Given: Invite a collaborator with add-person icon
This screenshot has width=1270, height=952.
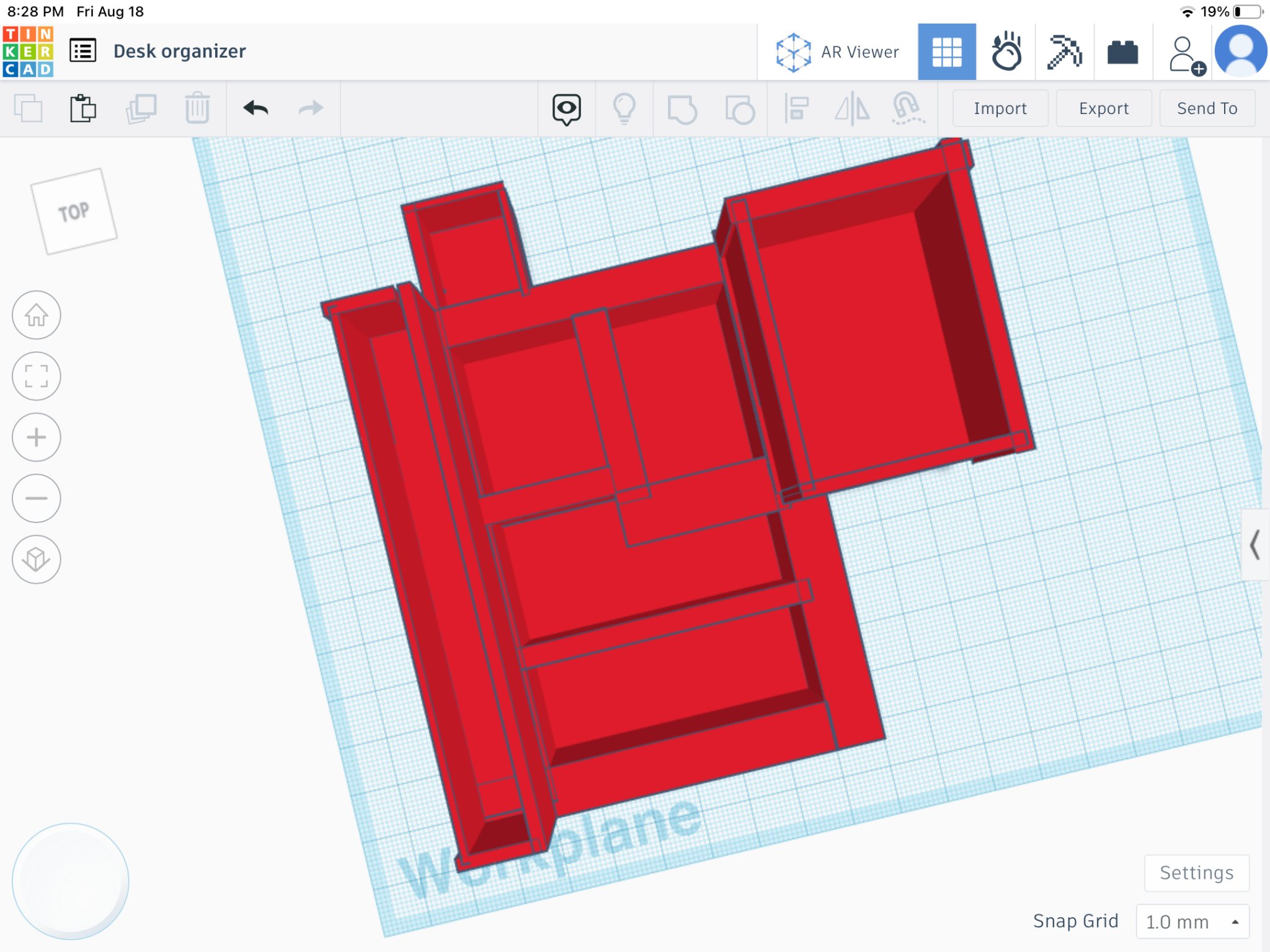Looking at the screenshot, I should tap(1186, 55).
